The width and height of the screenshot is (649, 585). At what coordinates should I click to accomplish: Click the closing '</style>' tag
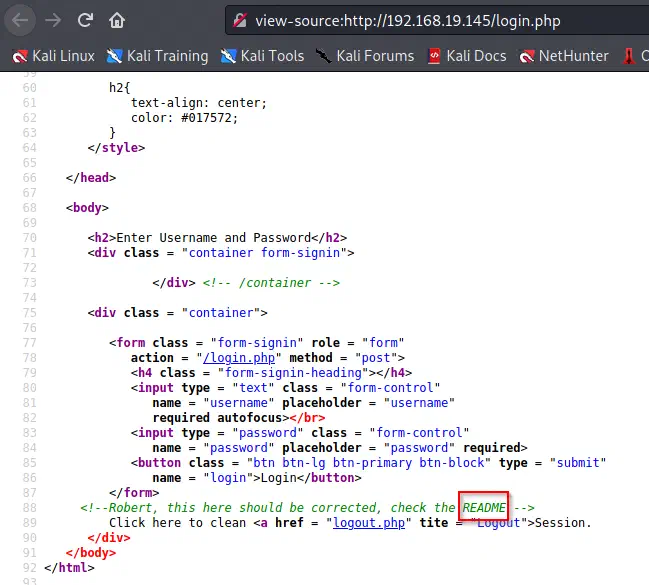tap(116, 148)
